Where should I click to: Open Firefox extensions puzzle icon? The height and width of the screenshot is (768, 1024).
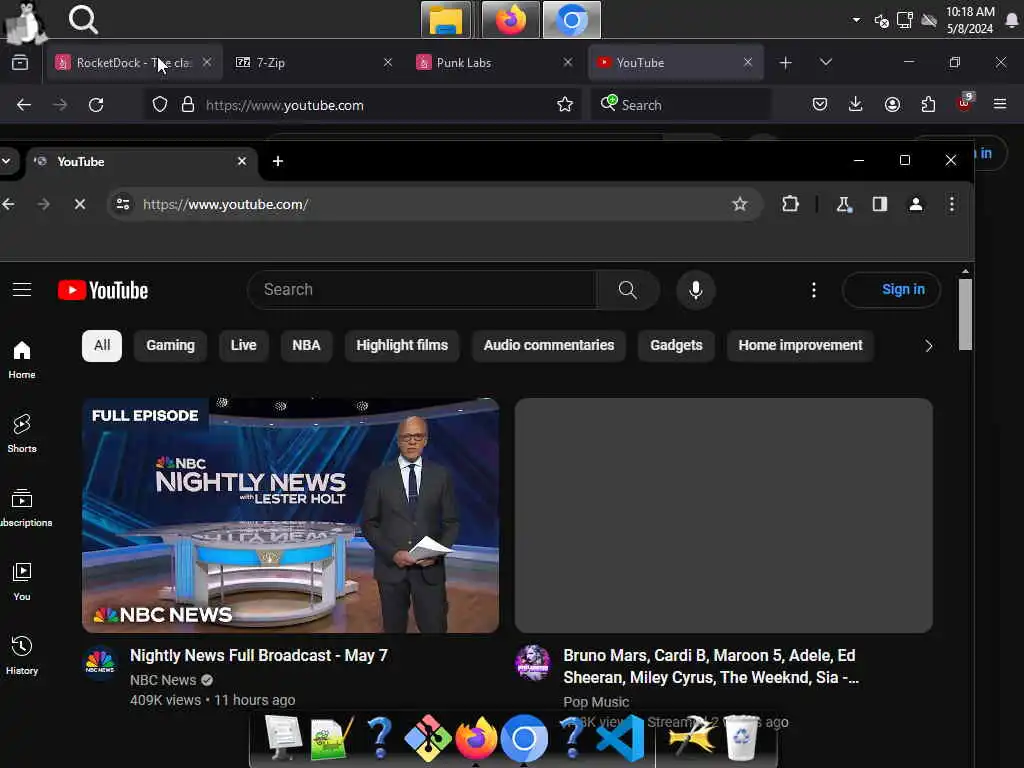point(928,104)
